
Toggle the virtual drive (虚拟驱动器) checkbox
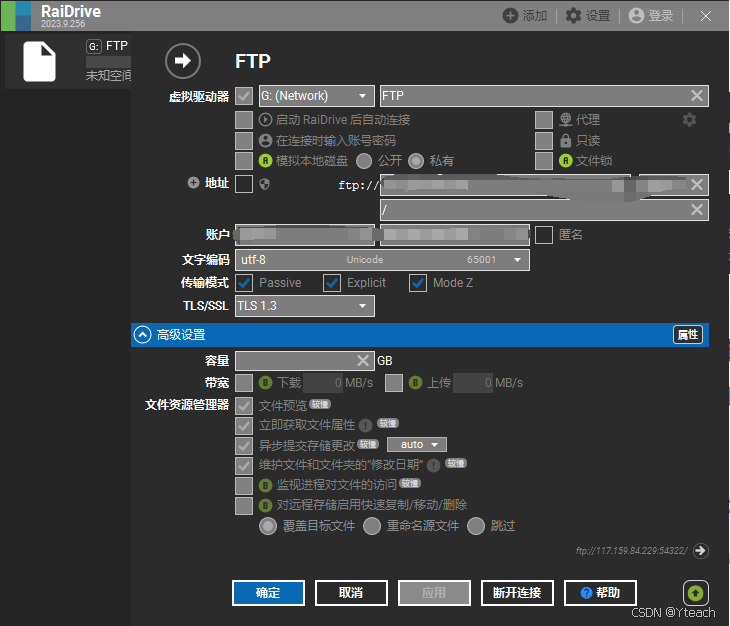point(244,96)
